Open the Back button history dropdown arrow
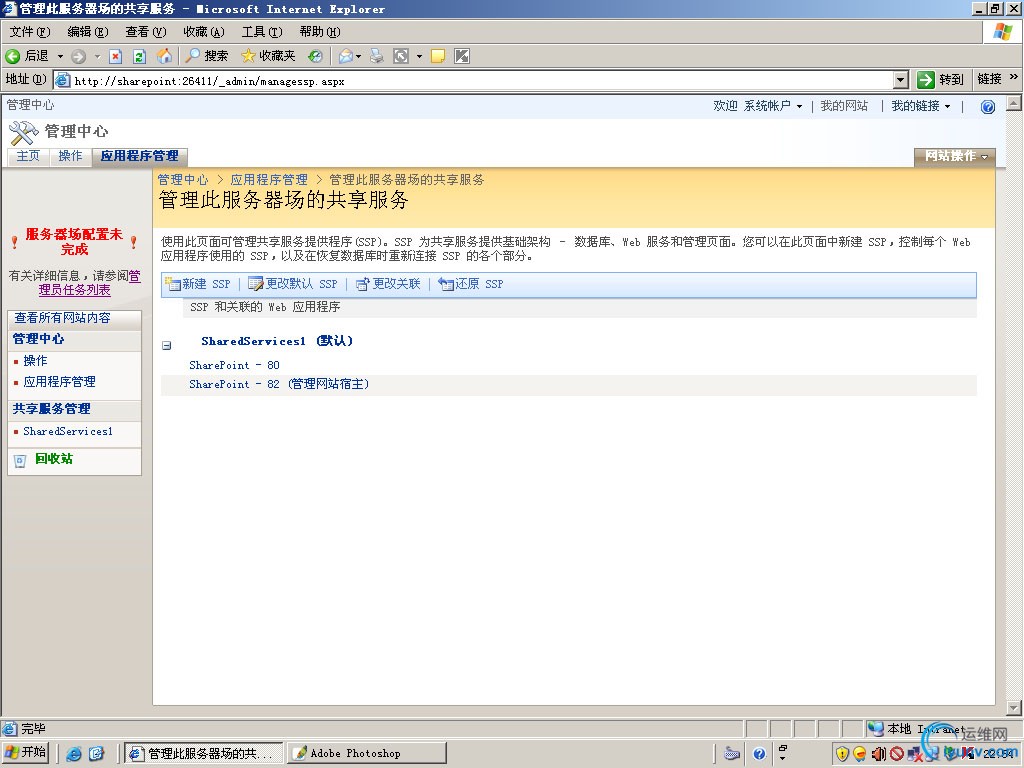Image resolution: width=1024 pixels, height=768 pixels. click(60, 56)
